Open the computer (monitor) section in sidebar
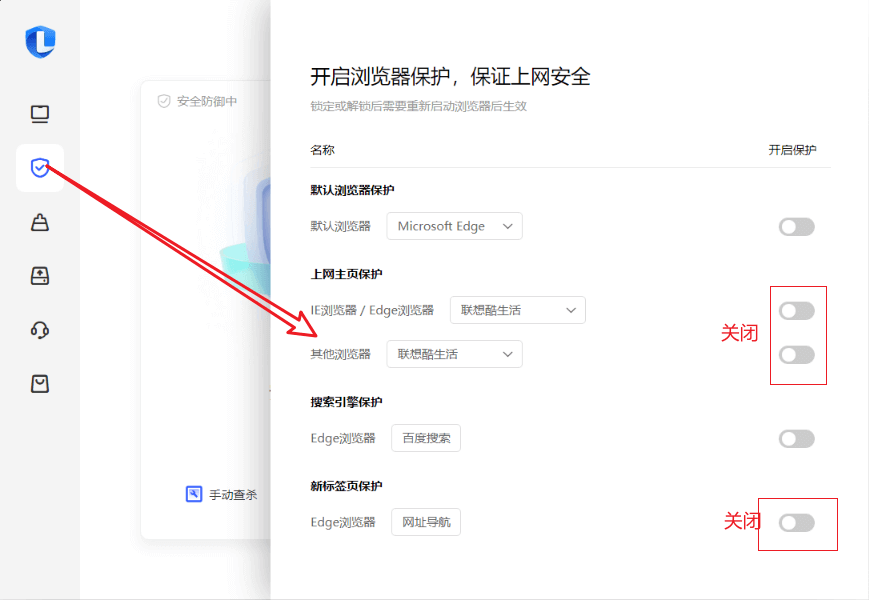The image size is (869, 600). coord(40,114)
